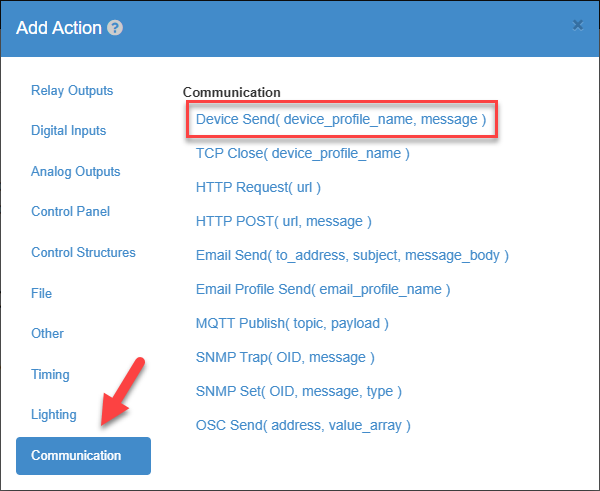Click the highlighted Communication tab
The height and width of the screenshot is (491, 600).
point(83,456)
